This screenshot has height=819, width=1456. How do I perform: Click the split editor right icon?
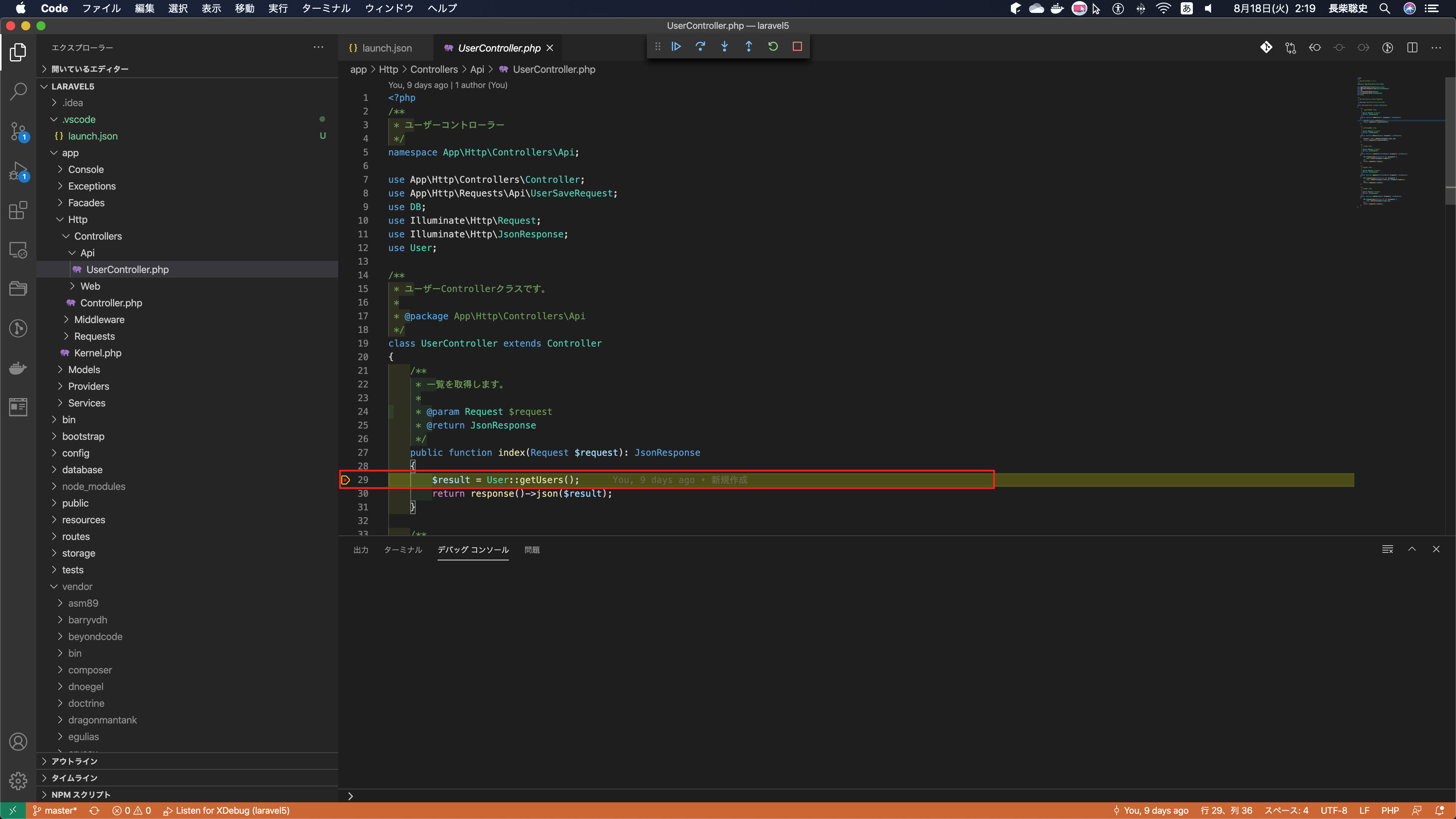[x=1412, y=47]
